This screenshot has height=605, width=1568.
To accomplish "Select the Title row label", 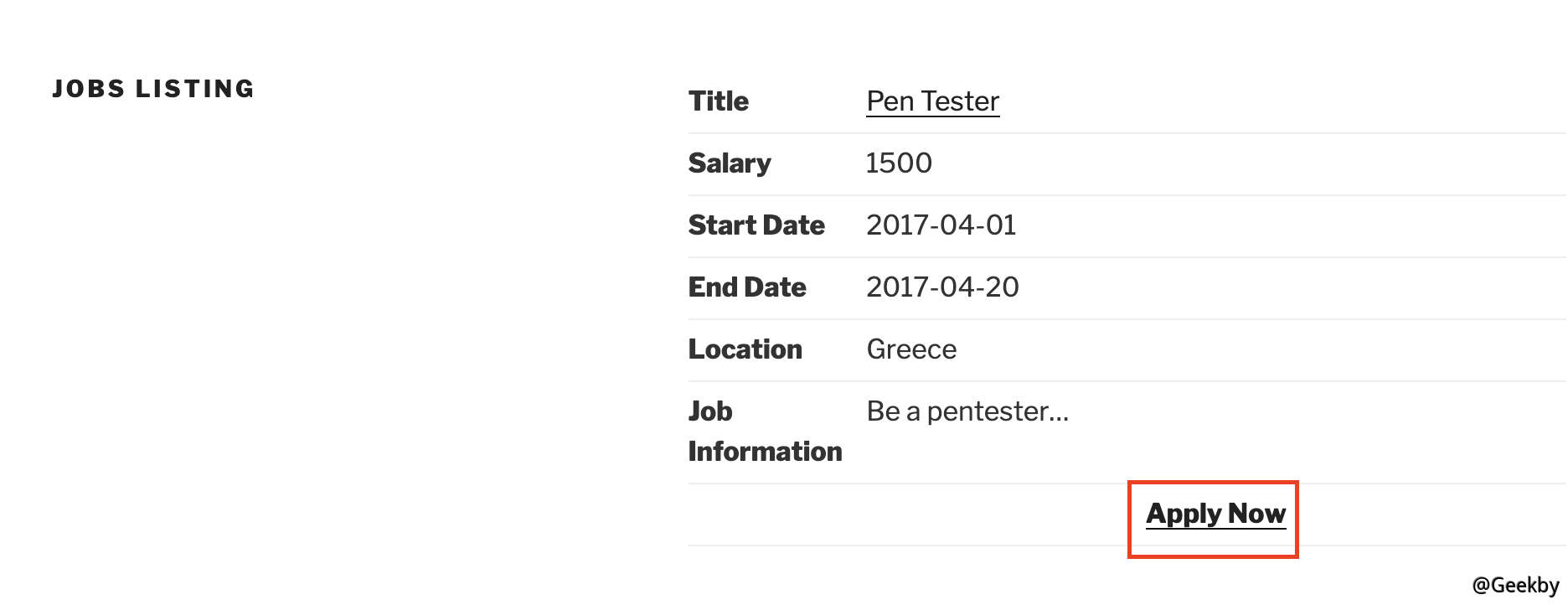I will 718,101.
